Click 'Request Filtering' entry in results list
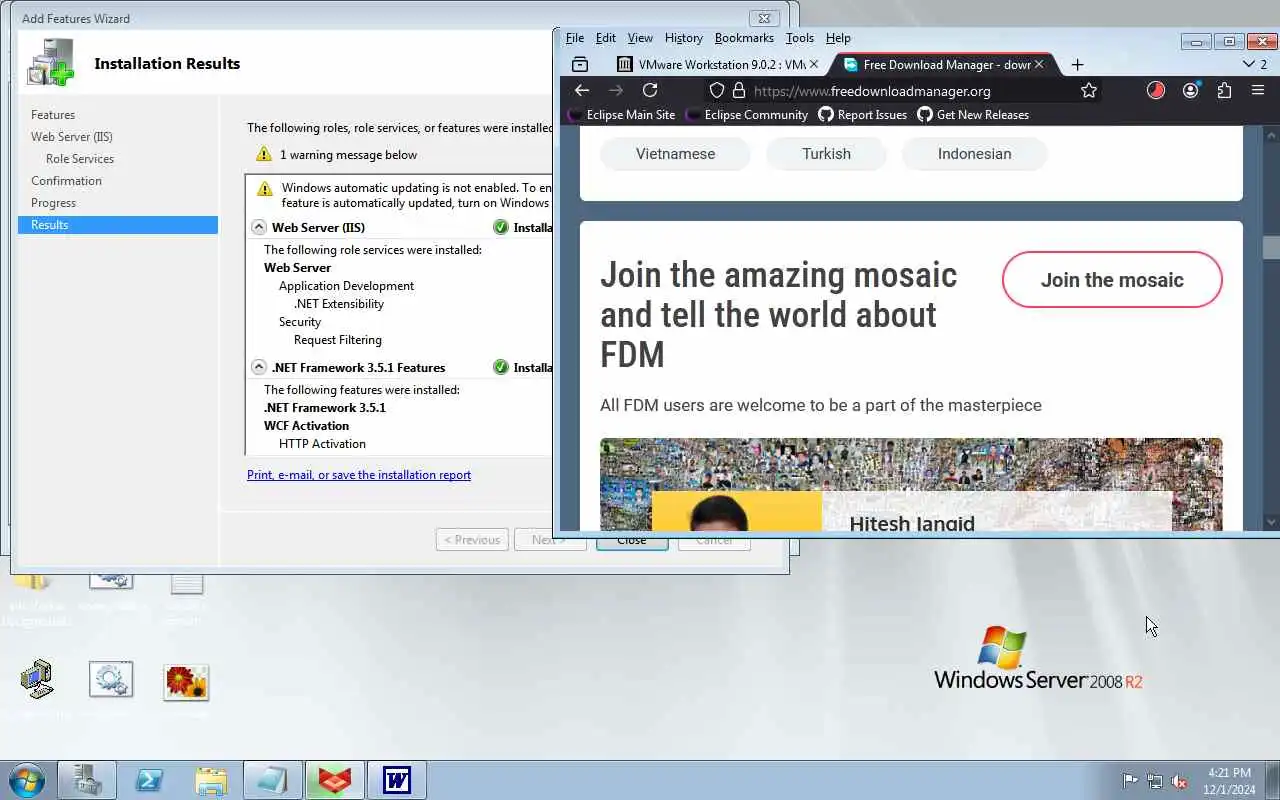1280x800 pixels. (338, 340)
